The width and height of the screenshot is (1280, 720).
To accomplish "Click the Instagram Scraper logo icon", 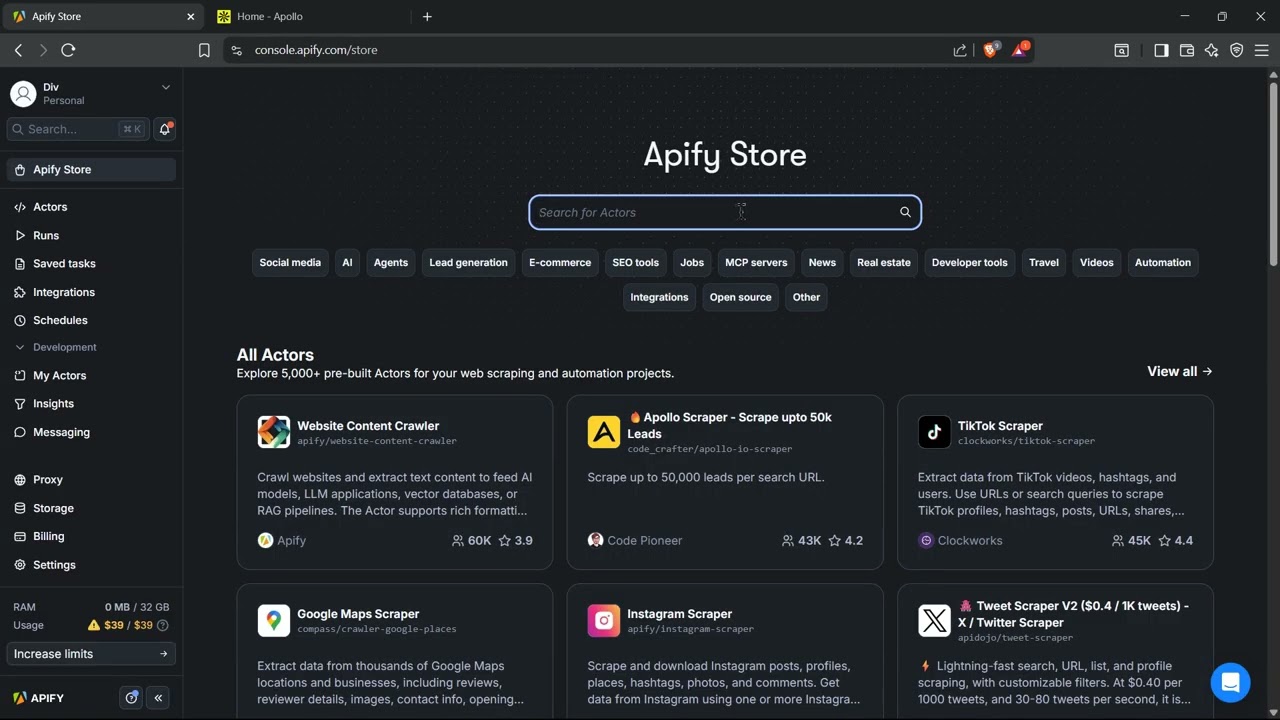I will click(603, 620).
